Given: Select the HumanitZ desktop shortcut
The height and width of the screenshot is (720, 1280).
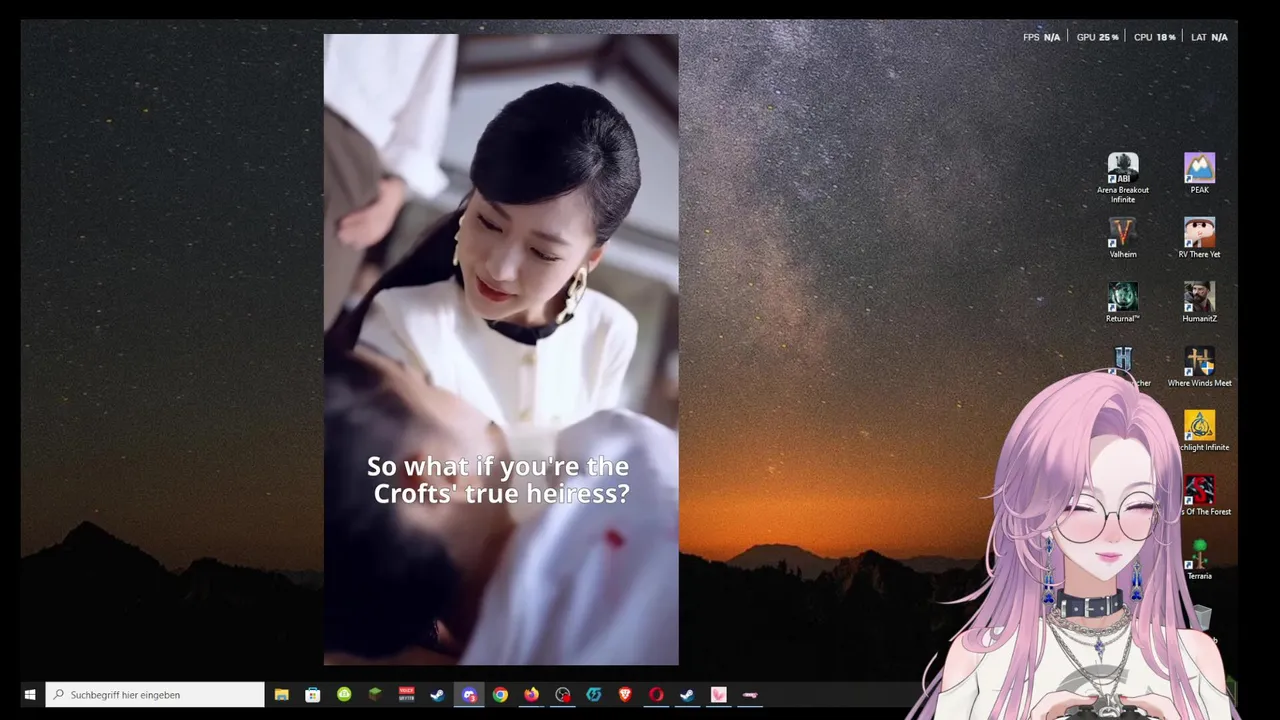Looking at the screenshot, I should pyautogui.click(x=1200, y=302).
